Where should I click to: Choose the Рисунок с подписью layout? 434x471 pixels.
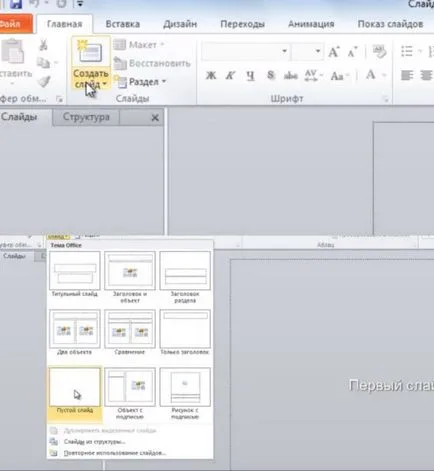pos(185,393)
